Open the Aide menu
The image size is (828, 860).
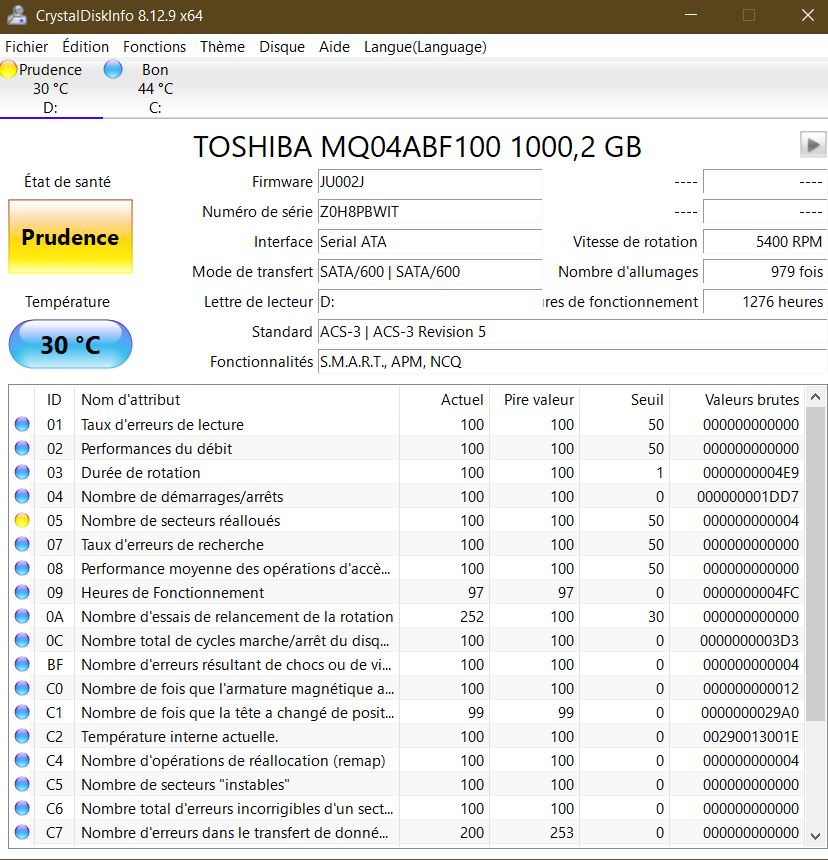(x=334, y=47)
